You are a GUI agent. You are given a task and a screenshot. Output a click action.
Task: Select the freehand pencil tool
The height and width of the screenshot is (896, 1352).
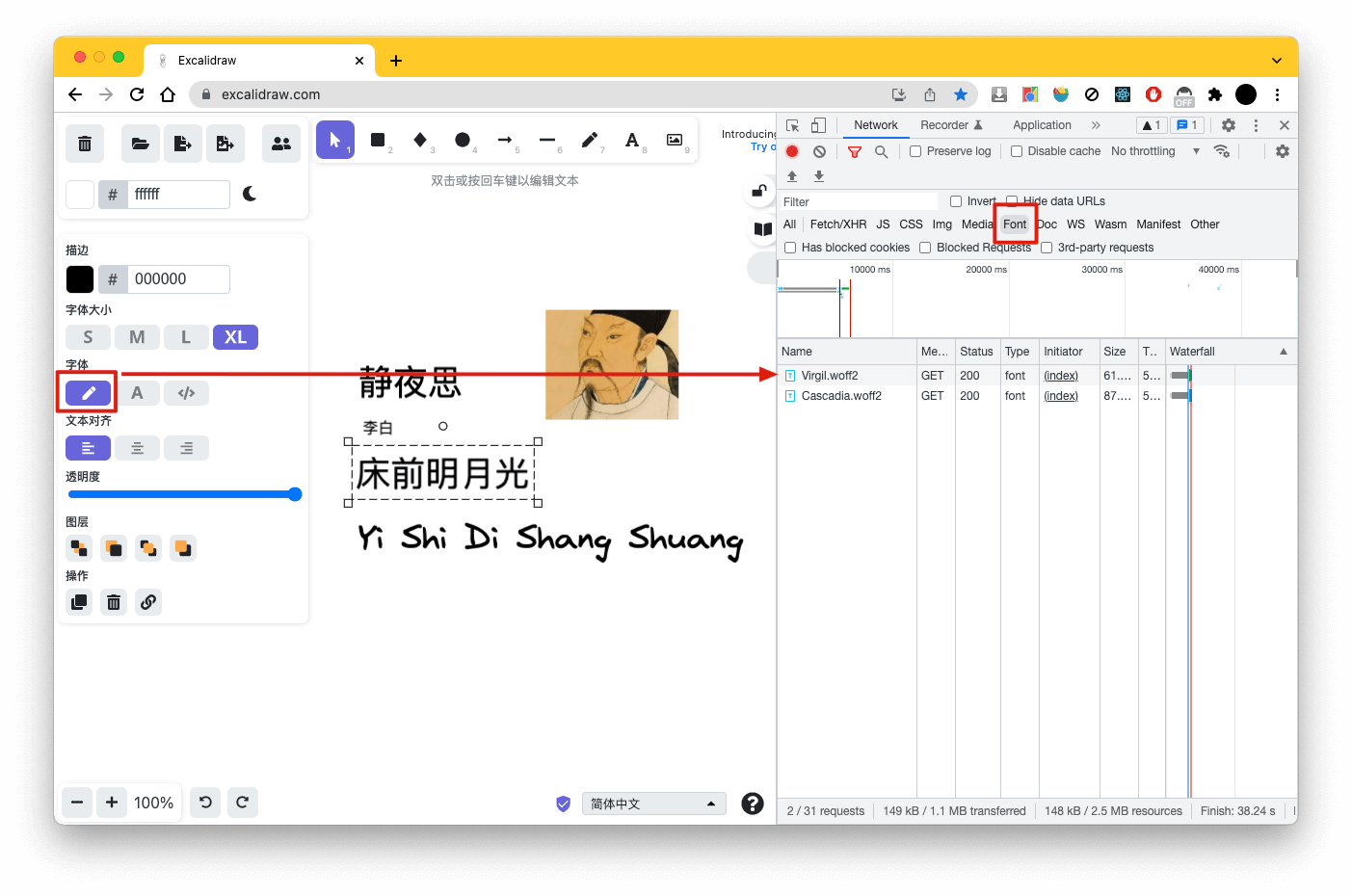point(590,141)
